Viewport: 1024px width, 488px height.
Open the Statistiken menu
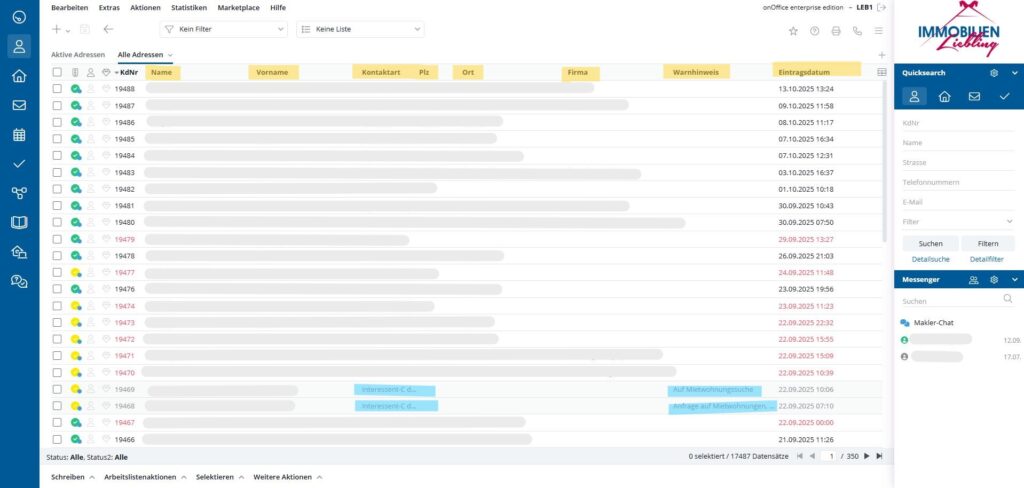[189, 7]
